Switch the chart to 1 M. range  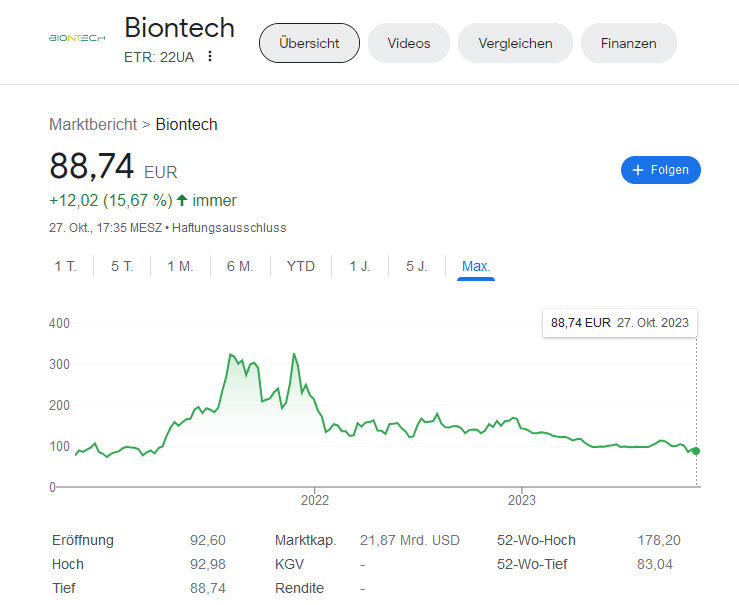coord(181,266)
